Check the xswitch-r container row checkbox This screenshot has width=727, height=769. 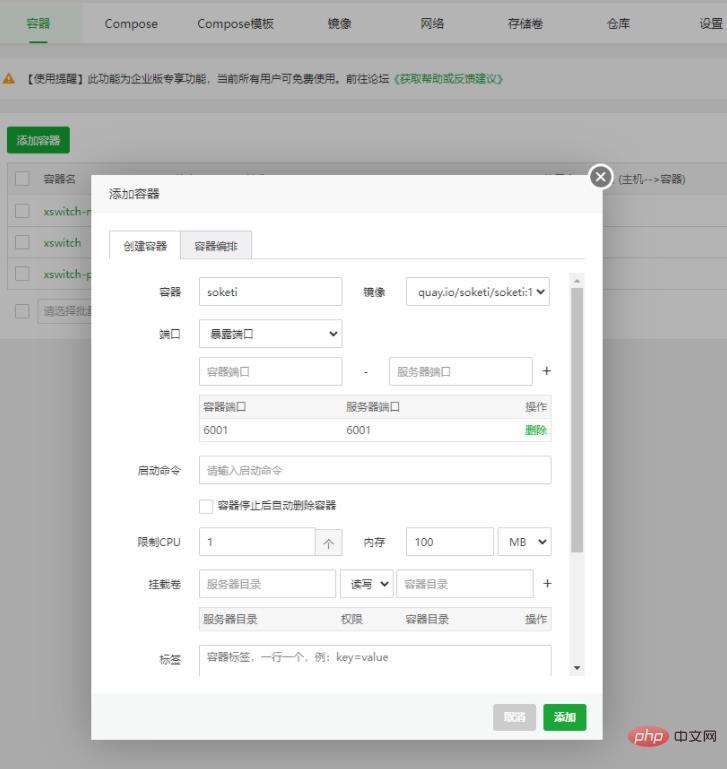(x=22, y=211)
